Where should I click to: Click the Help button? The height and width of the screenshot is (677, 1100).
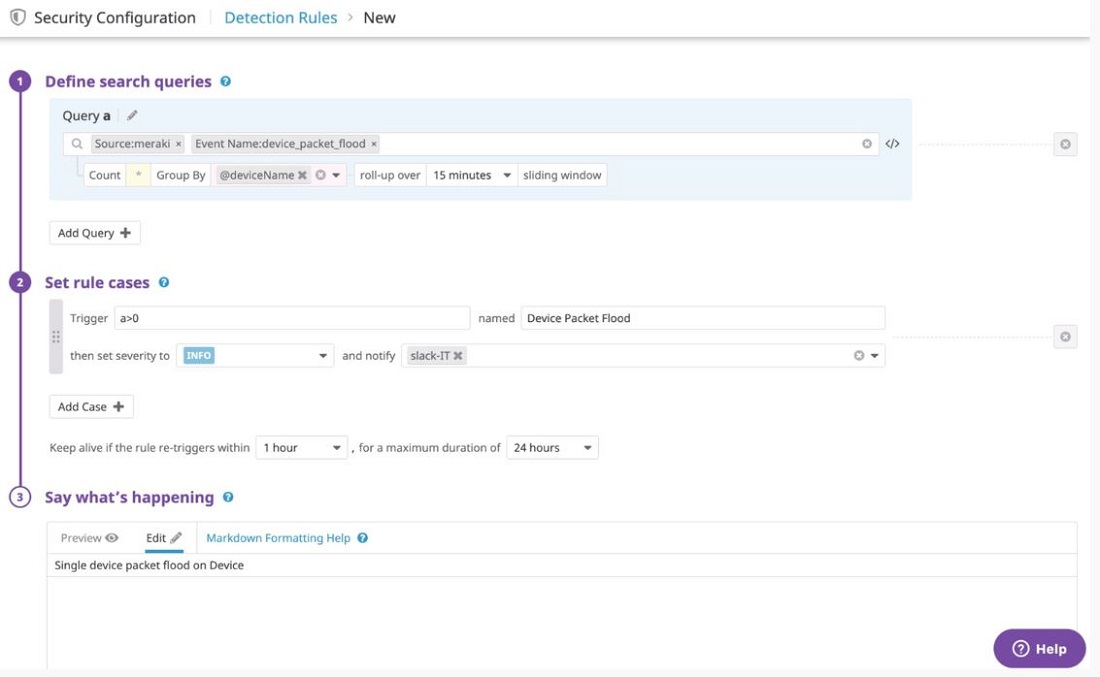coord(1039,648)
